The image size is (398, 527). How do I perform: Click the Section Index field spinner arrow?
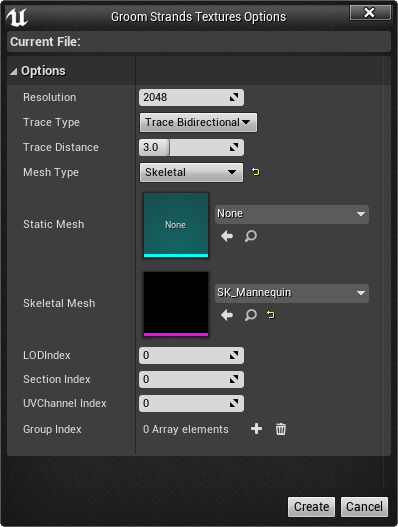pos(234,379)
